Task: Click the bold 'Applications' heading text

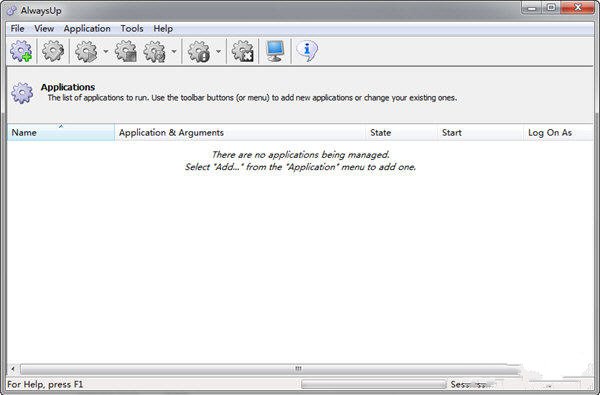Action: (68, 87)
